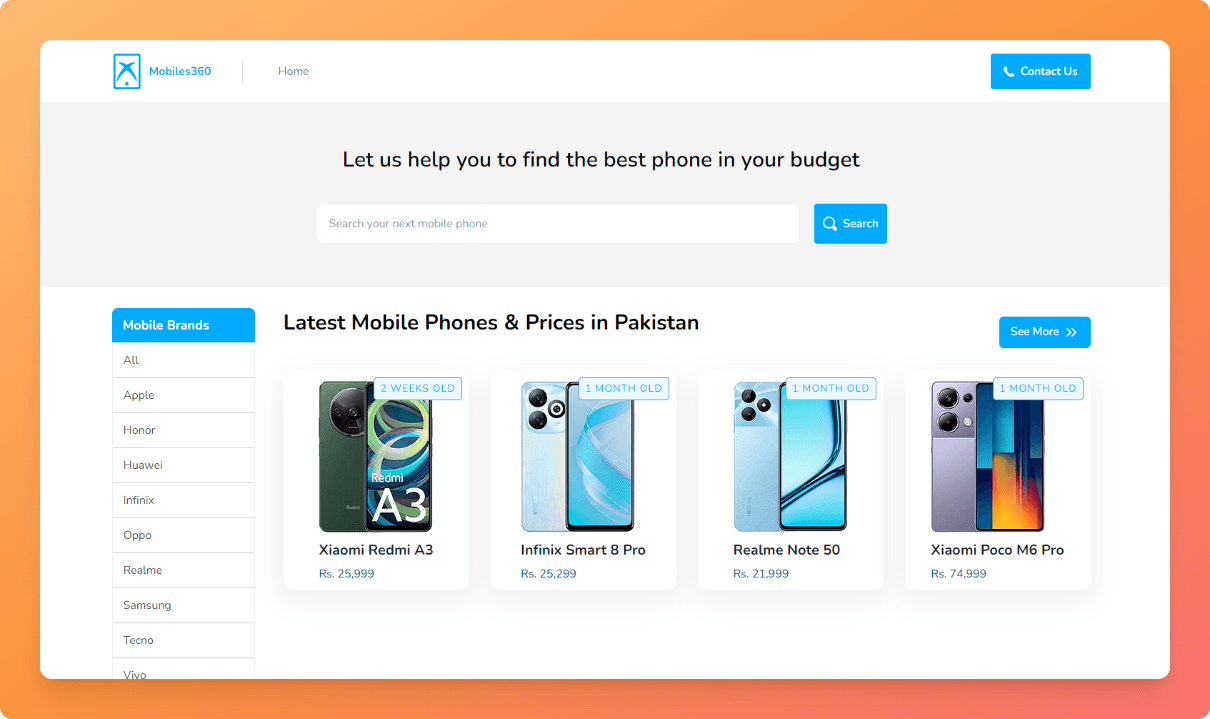
Task: Click the mobile phone search field
Action: click(557, 224)
